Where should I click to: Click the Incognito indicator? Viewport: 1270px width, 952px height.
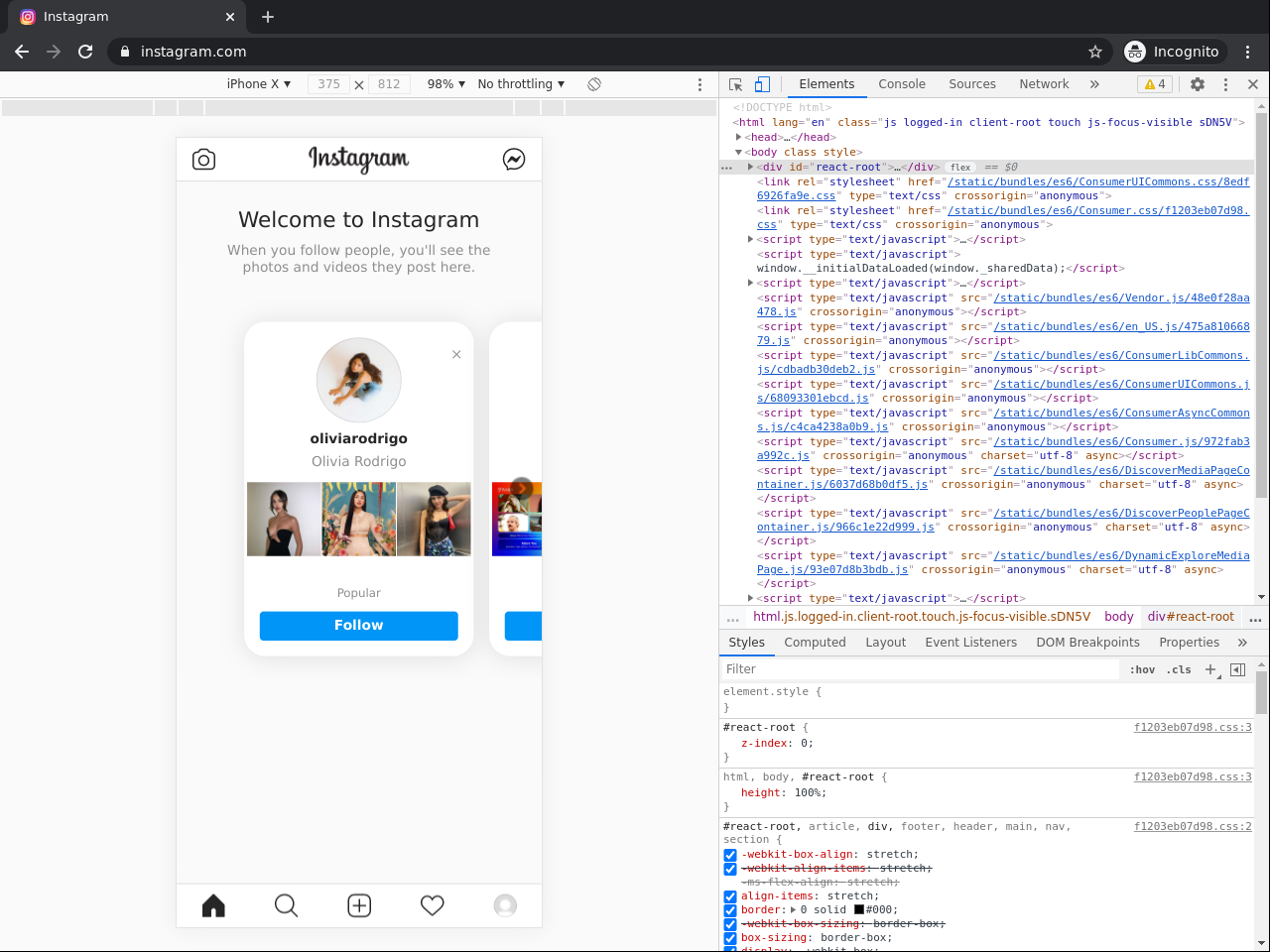tap(1173, 52)
